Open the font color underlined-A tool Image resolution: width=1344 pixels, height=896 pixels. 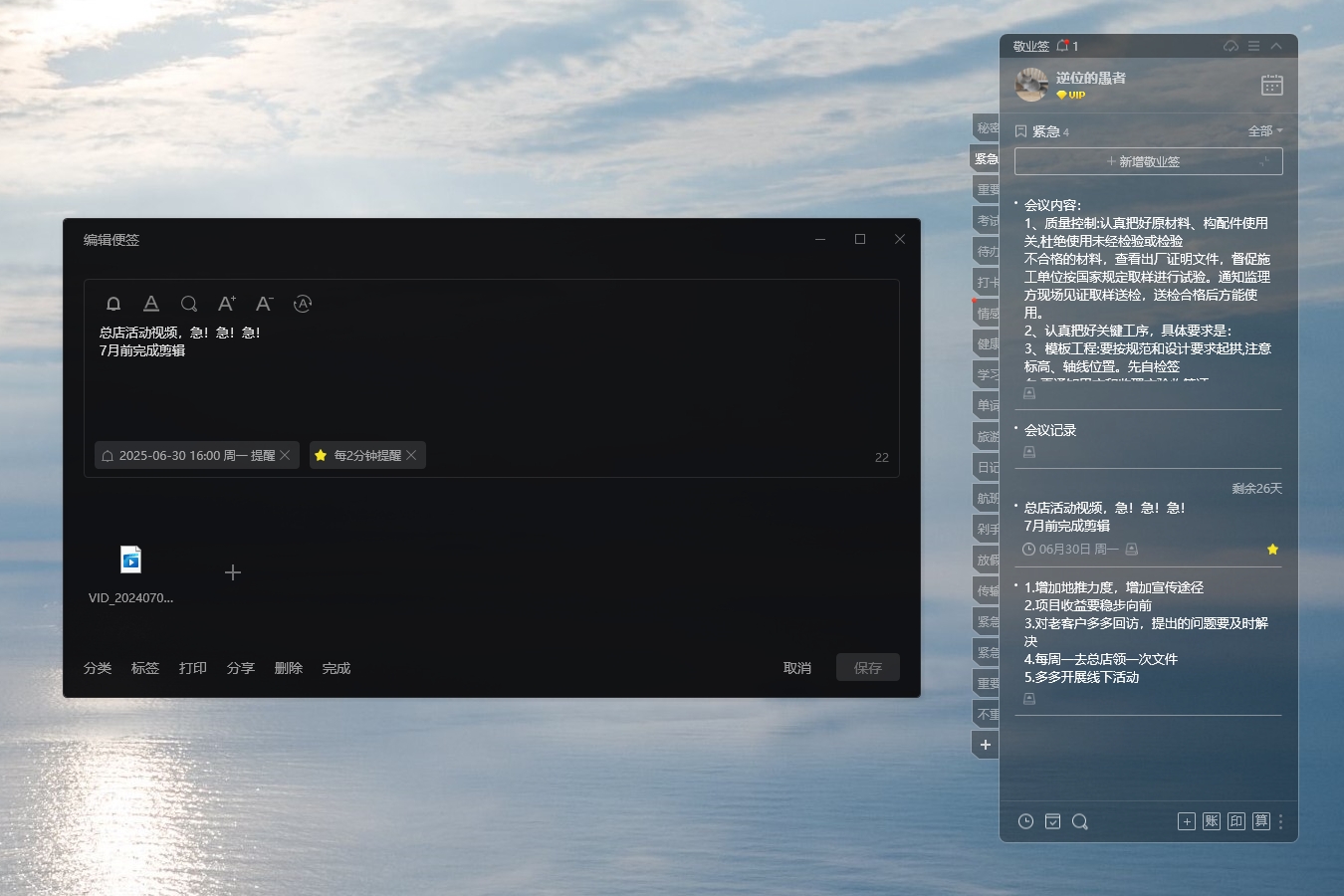[151, 304]
